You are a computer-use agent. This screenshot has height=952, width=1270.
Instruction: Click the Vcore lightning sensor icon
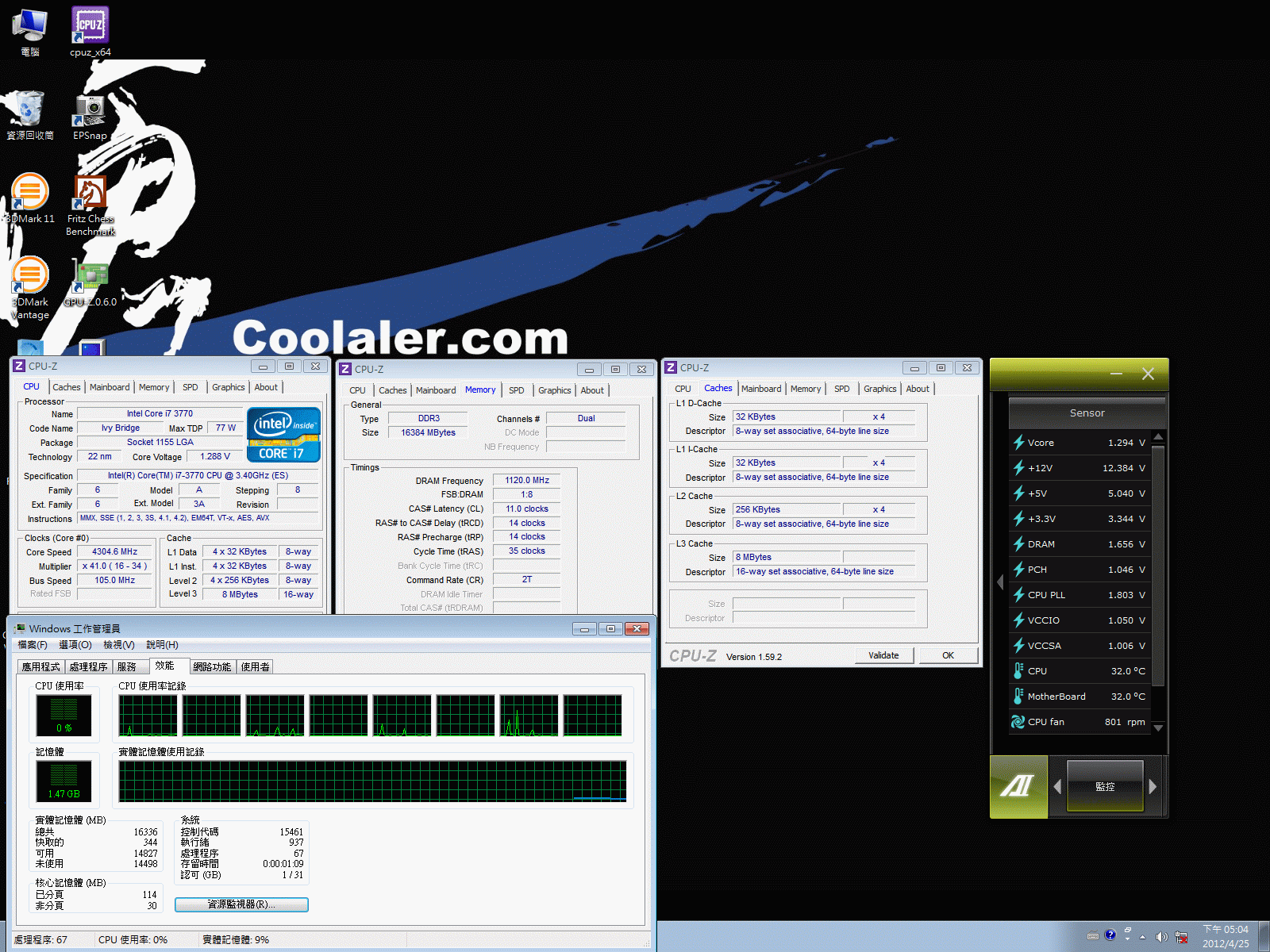coord(1018,443)
